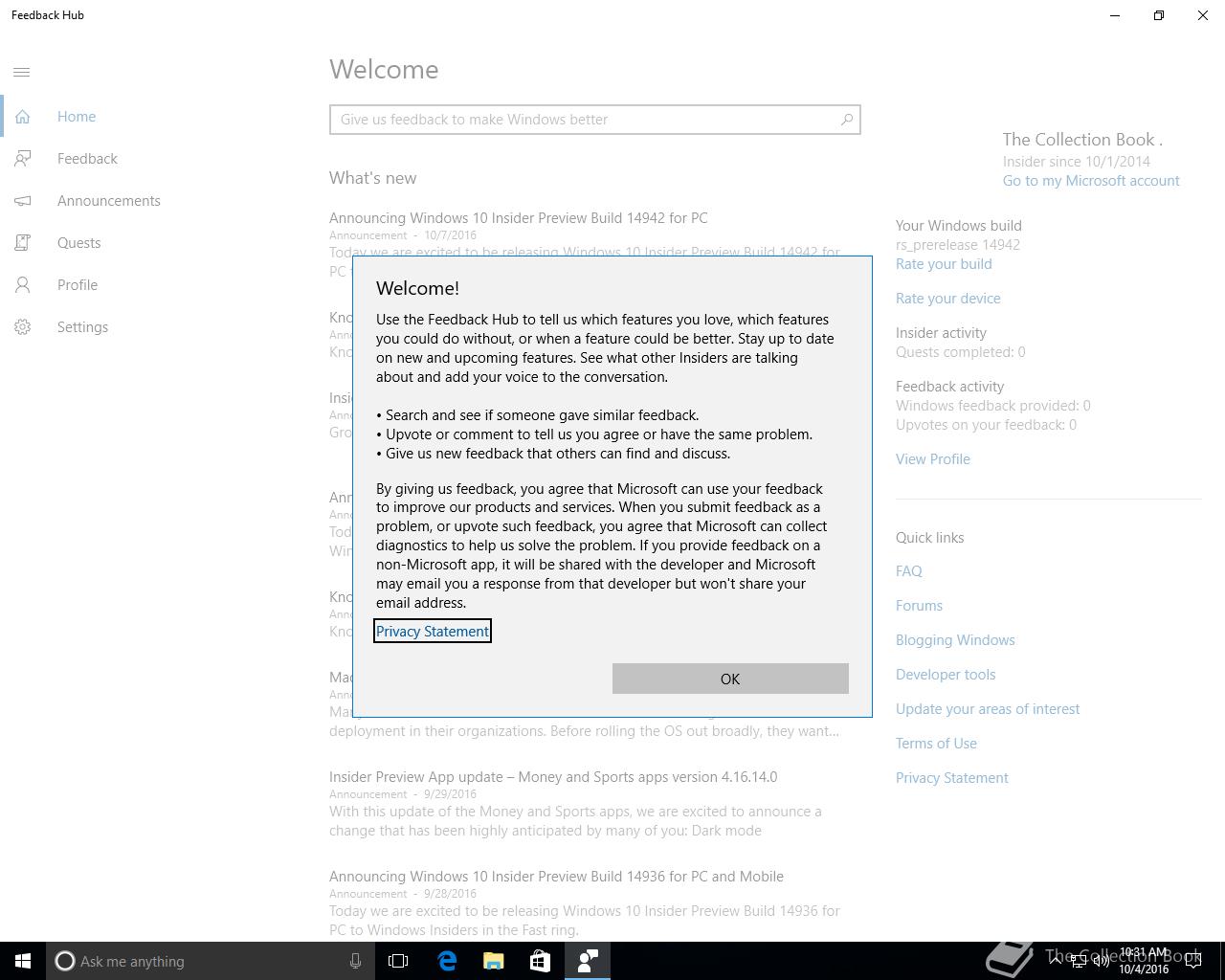1225x980 pixels.
Task: Open the Feedback icon in sidebar
Action: 22,159
